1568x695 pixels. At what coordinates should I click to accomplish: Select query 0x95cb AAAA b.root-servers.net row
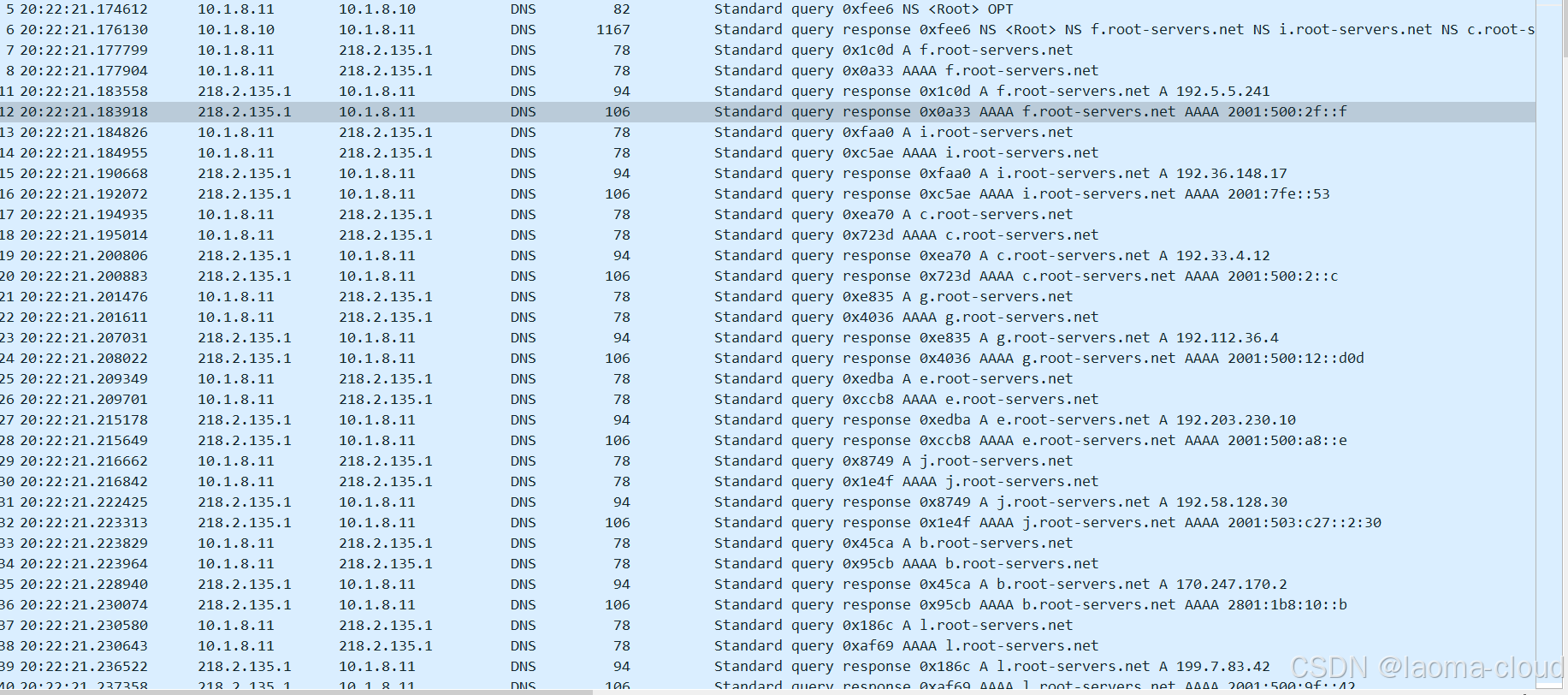click(767, 563)
